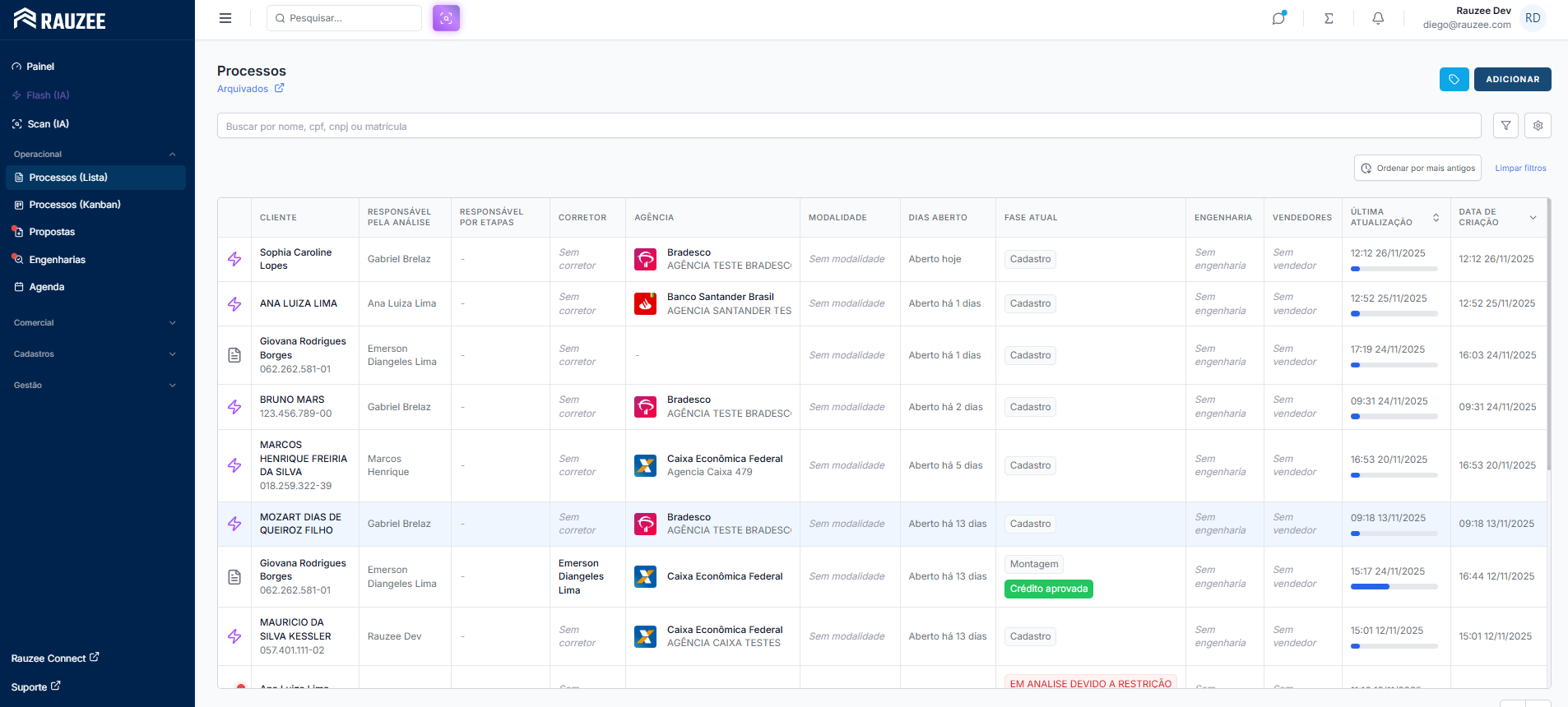1568x707 pixels.
Task: Click lightning icon on Sophia Caroline Lopes row
Action: click(x=234, y=259)
